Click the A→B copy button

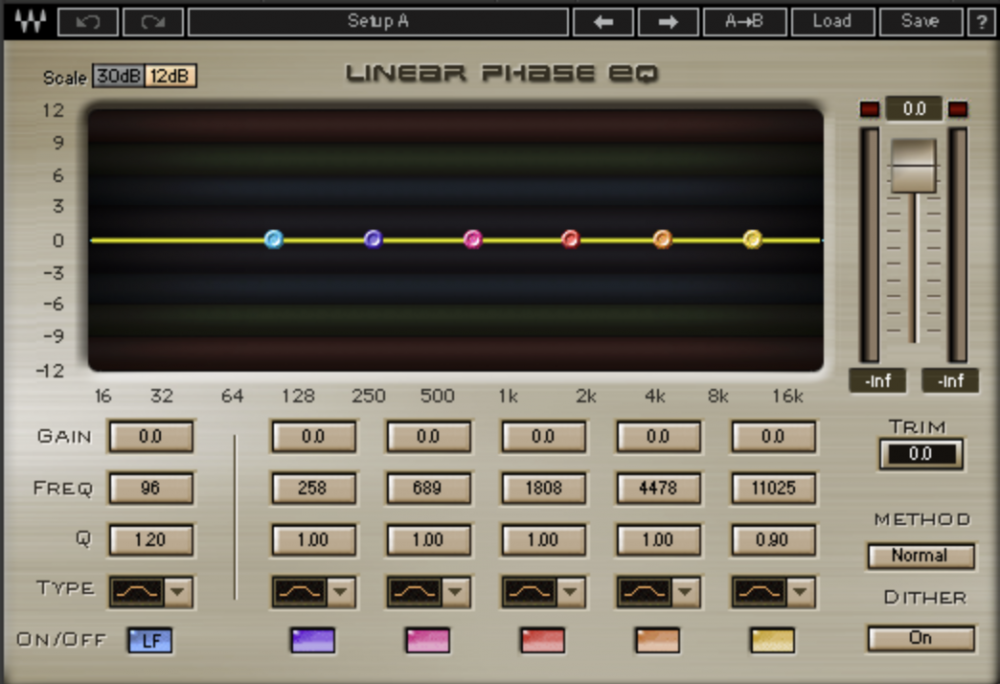point(744,21)
